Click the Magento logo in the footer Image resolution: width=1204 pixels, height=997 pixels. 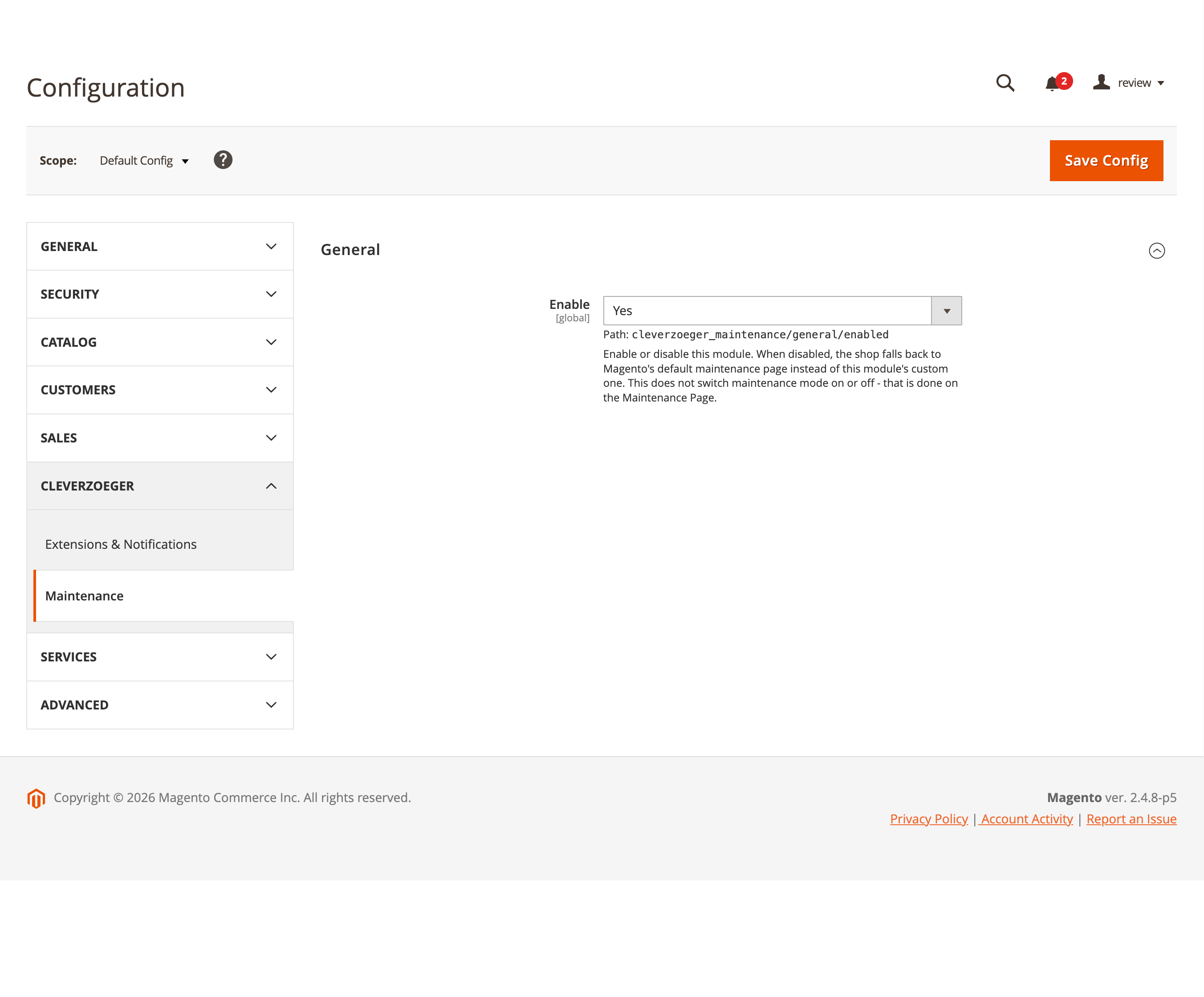pos(36,798)
